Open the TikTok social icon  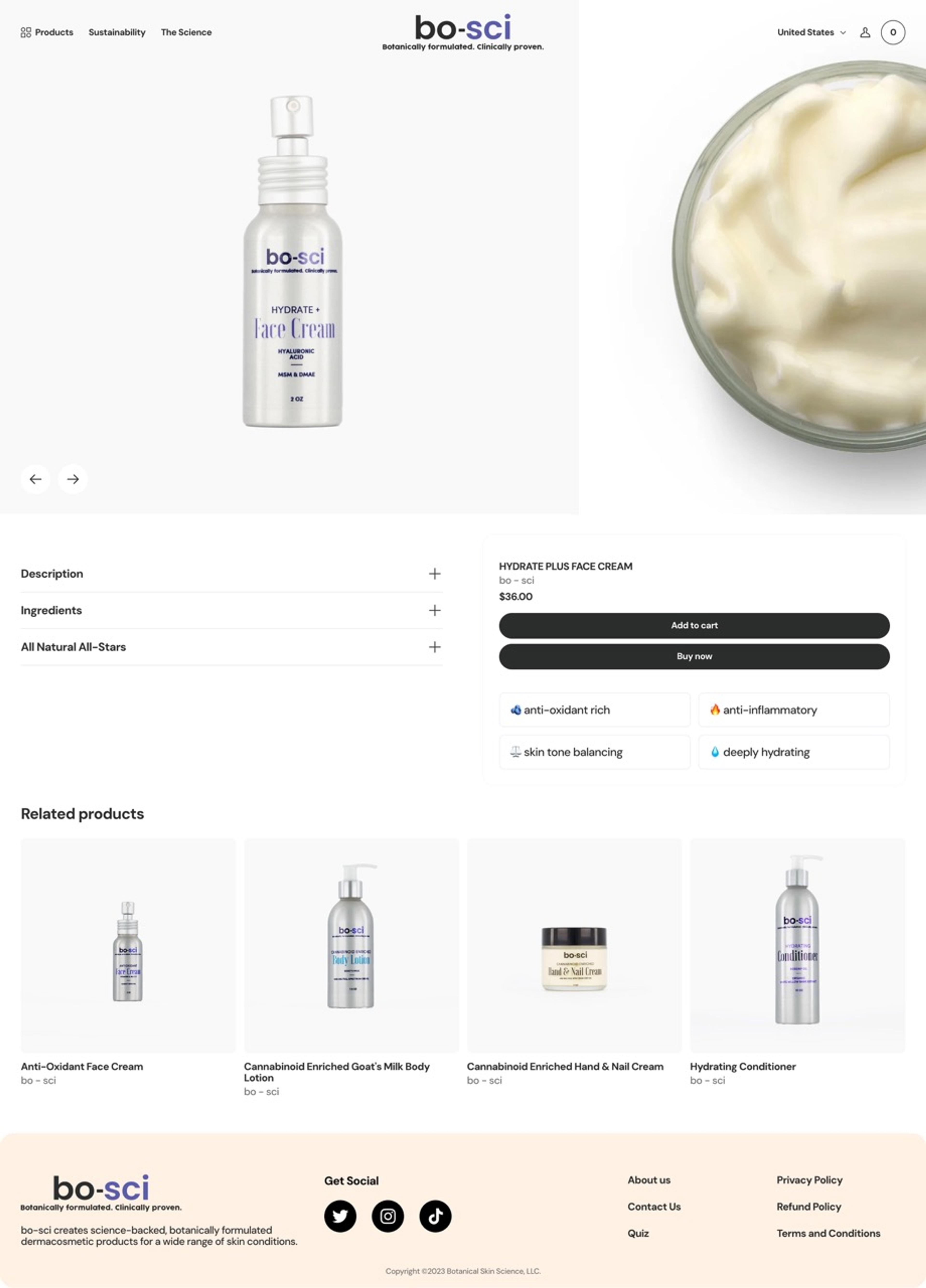436,1216
